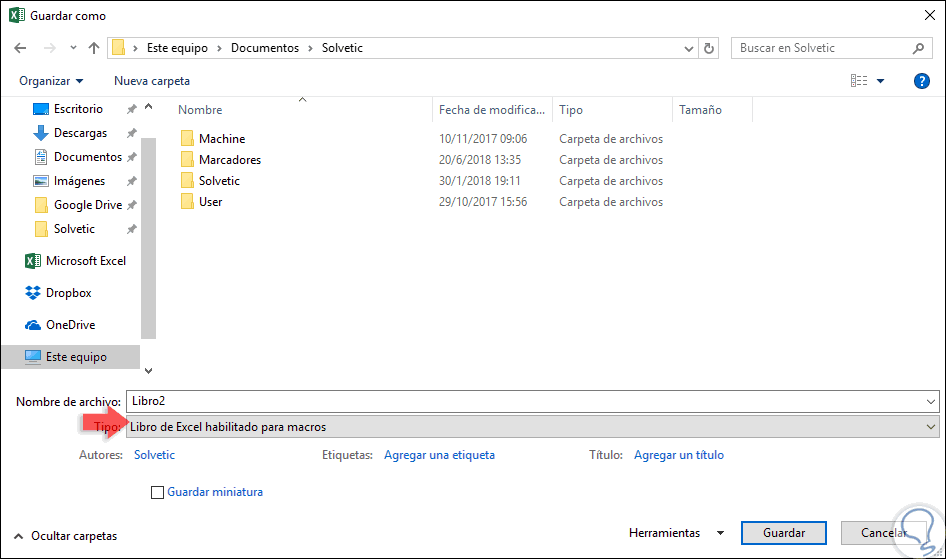Select Dropbox in the navigation pane

(x=68, y=293)
